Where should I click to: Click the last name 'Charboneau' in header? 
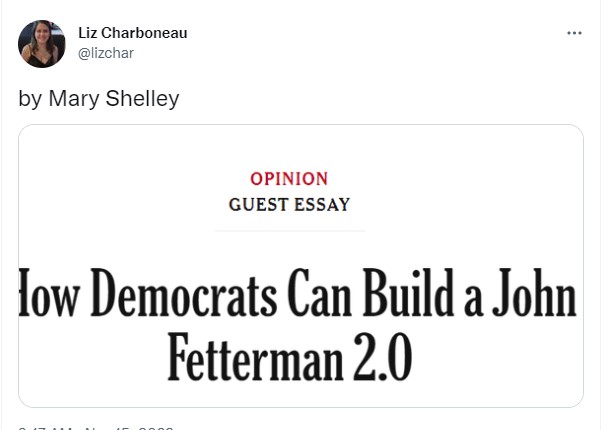[144, 33]
